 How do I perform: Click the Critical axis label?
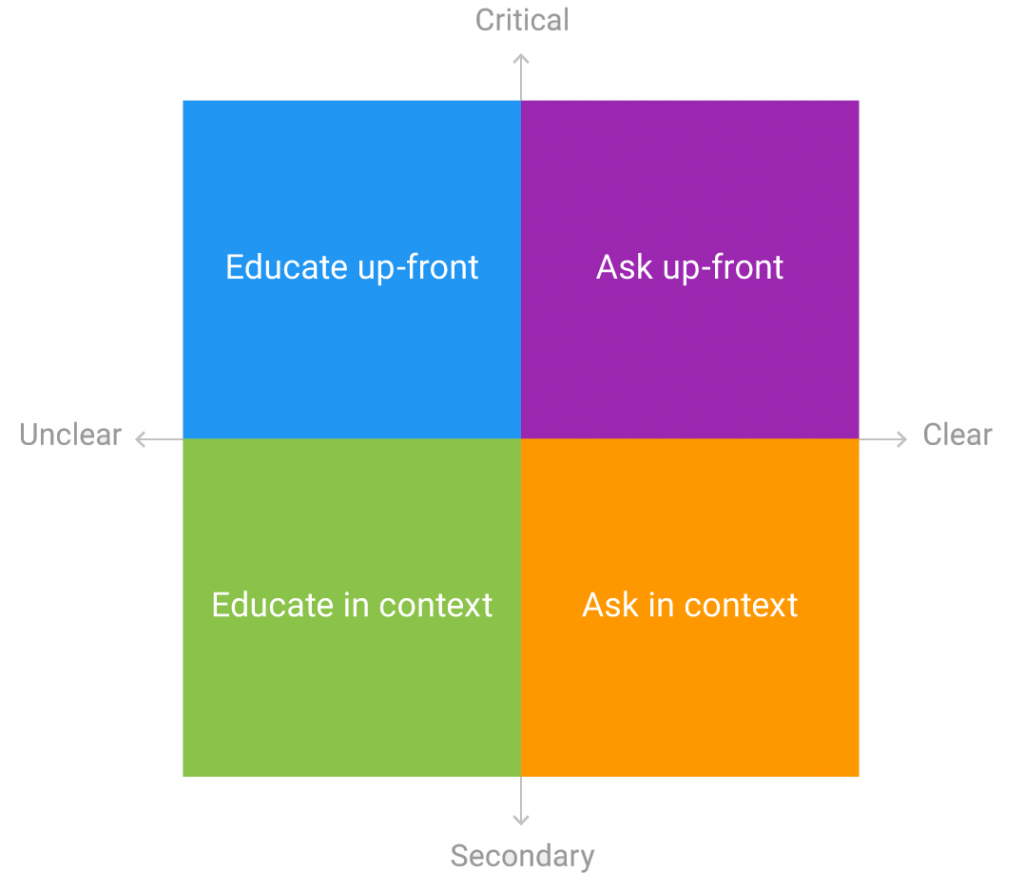[x=522, y=20]
